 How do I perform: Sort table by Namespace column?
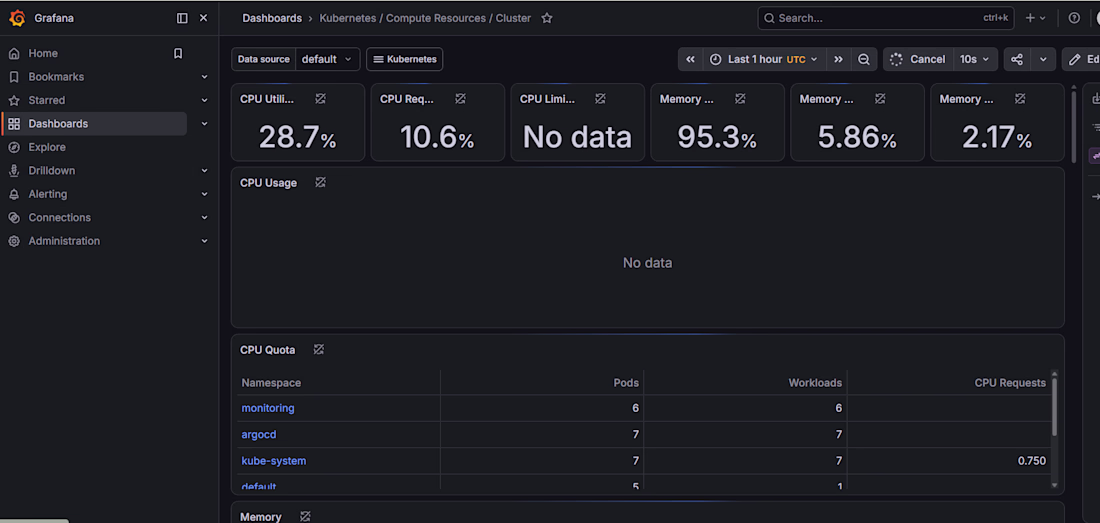pos(271,383)
